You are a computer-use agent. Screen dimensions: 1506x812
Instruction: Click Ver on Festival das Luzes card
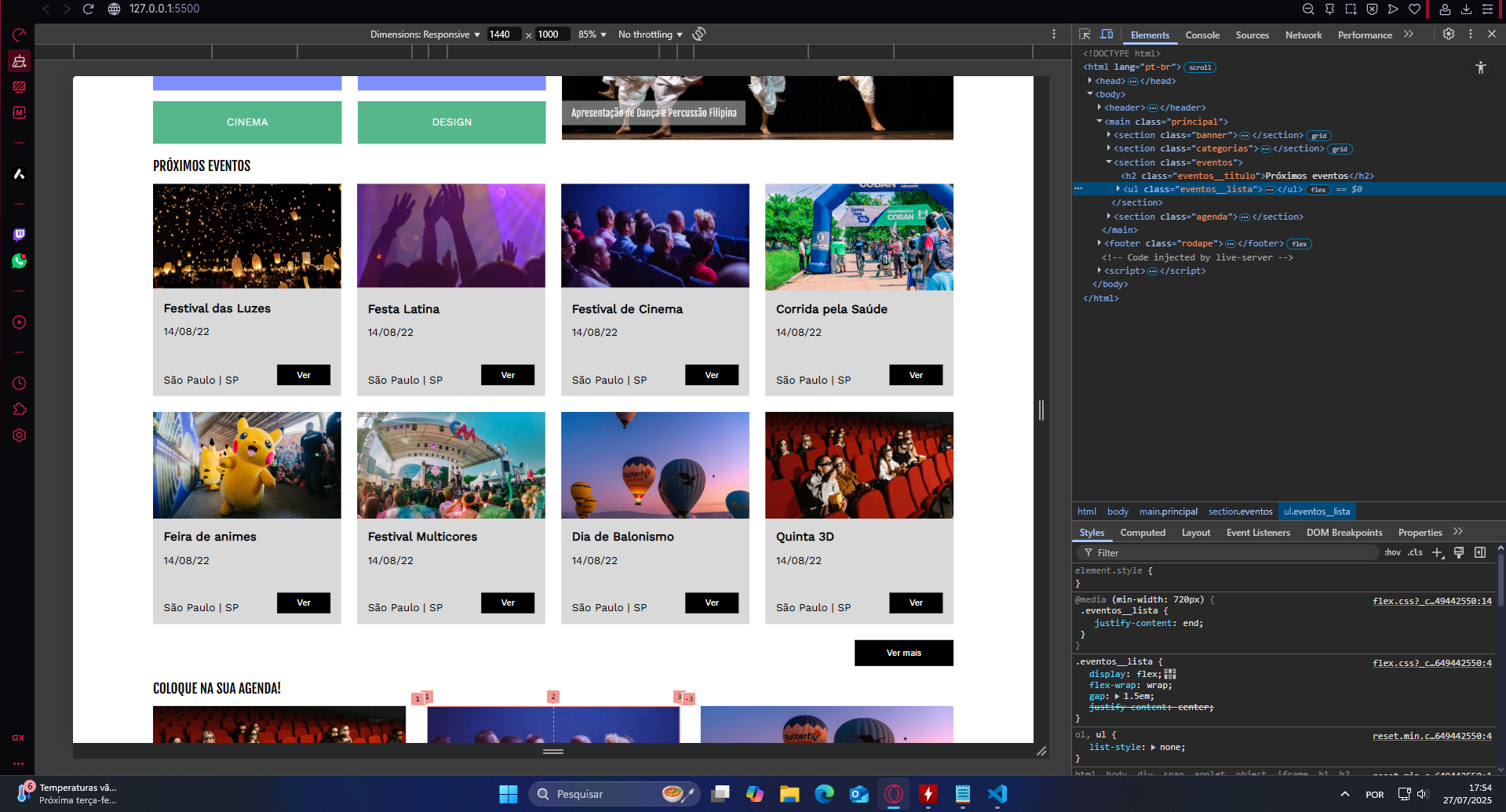coord(304,375)
